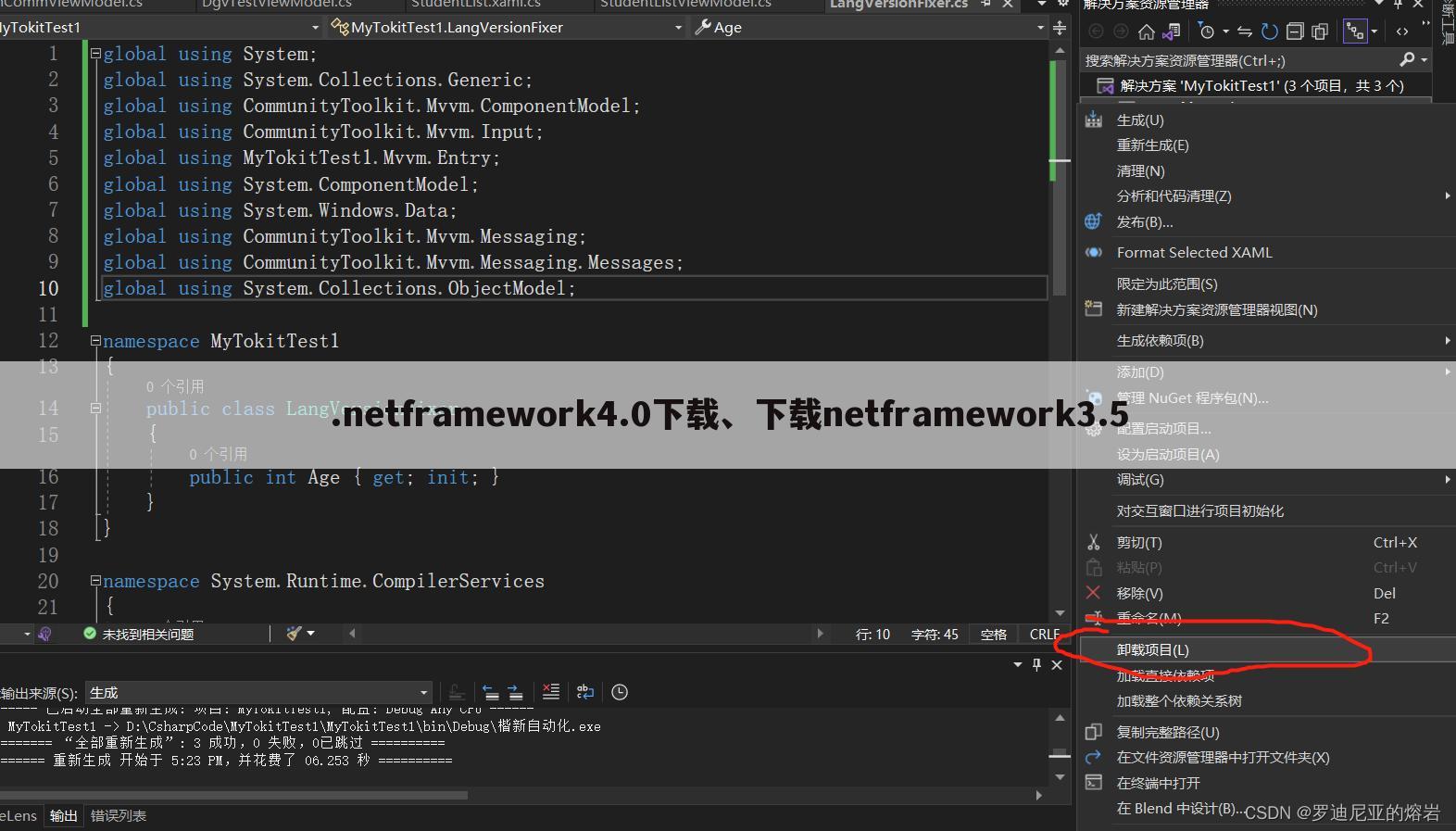Toggle the nested view button in Solution Explorer
This screenshot has width=1456, height=831.
click(1355, 31)
